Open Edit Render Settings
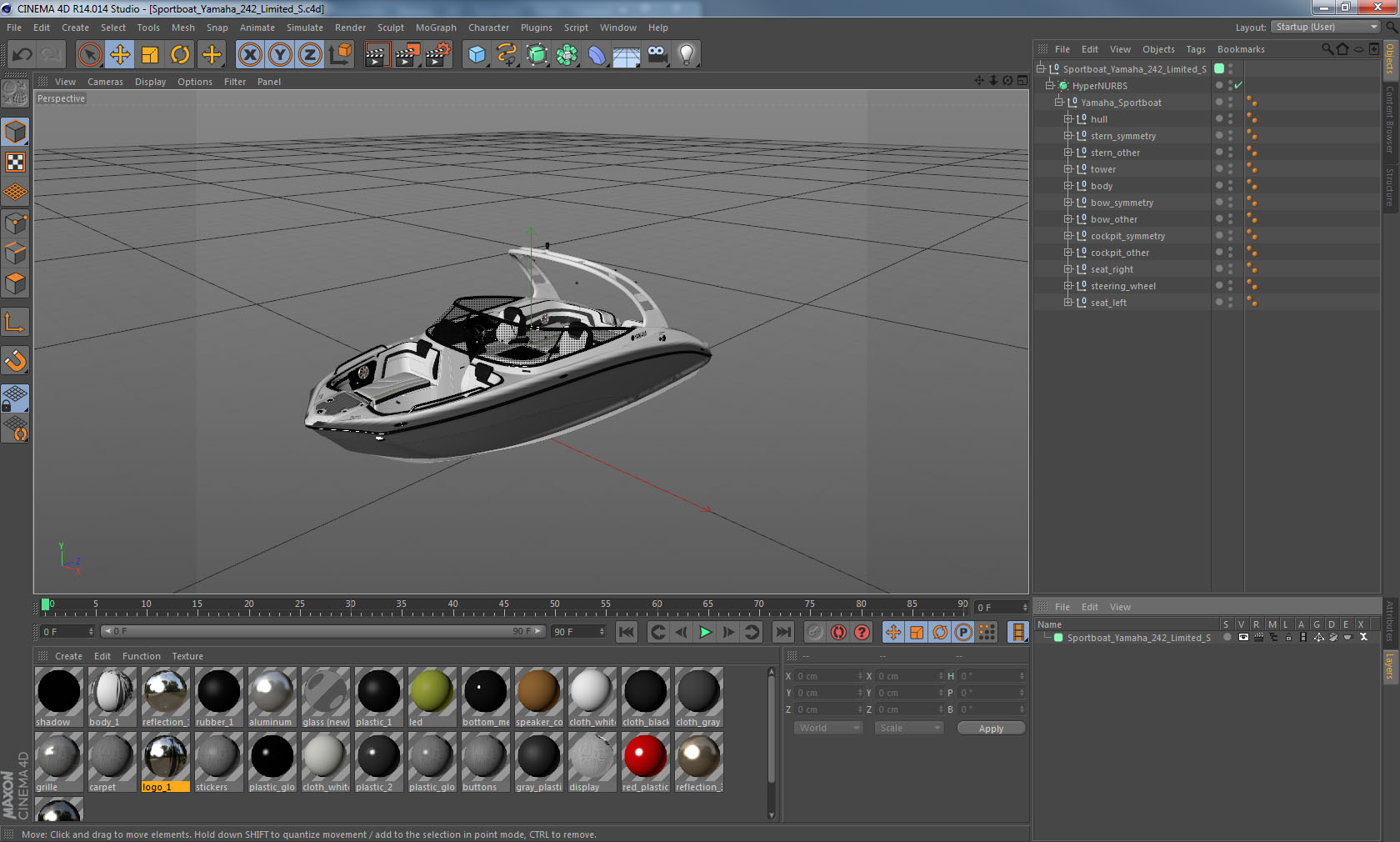 [x=438, y=55]
